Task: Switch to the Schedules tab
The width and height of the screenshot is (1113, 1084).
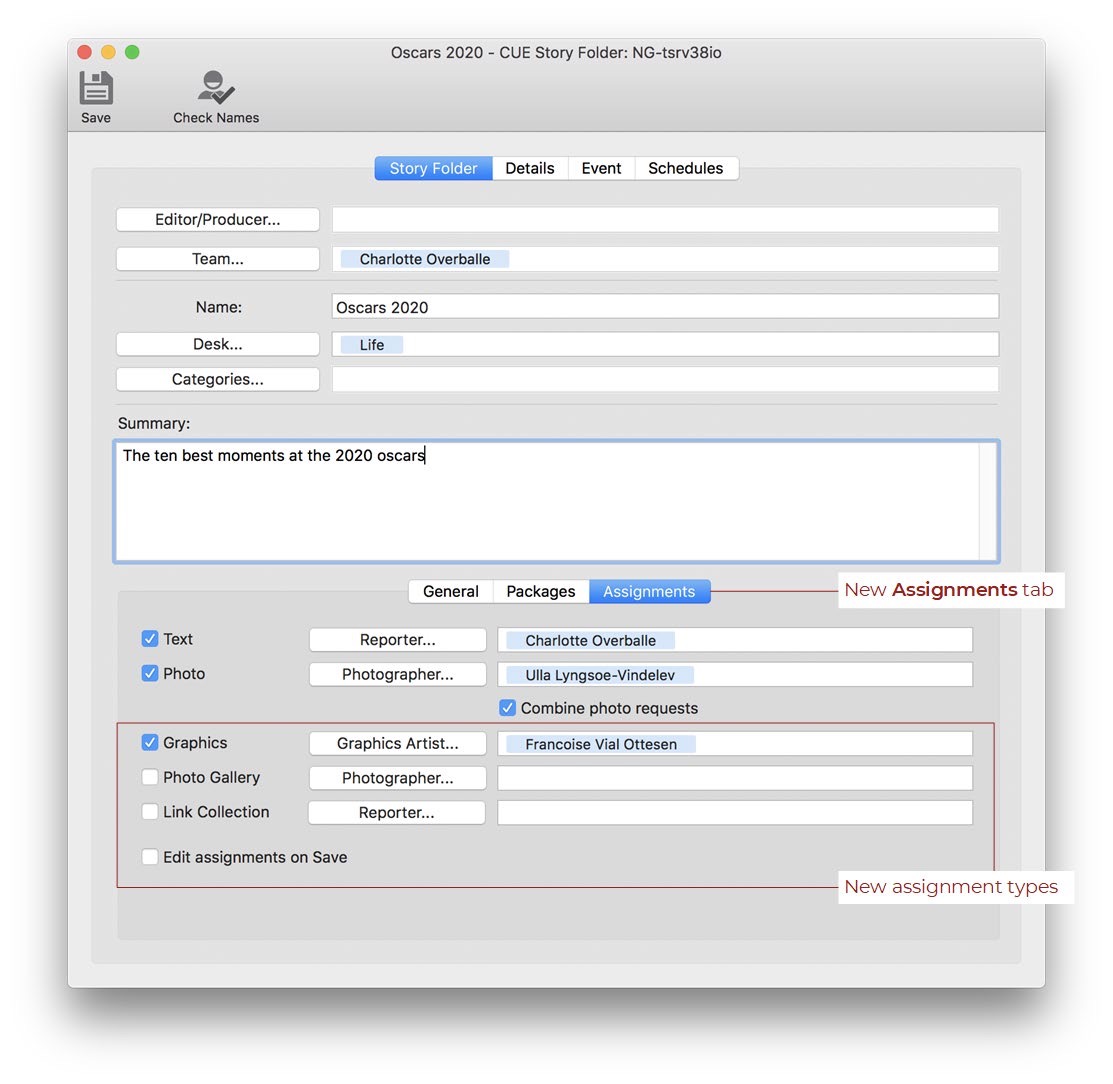Action: coord(685,168)
